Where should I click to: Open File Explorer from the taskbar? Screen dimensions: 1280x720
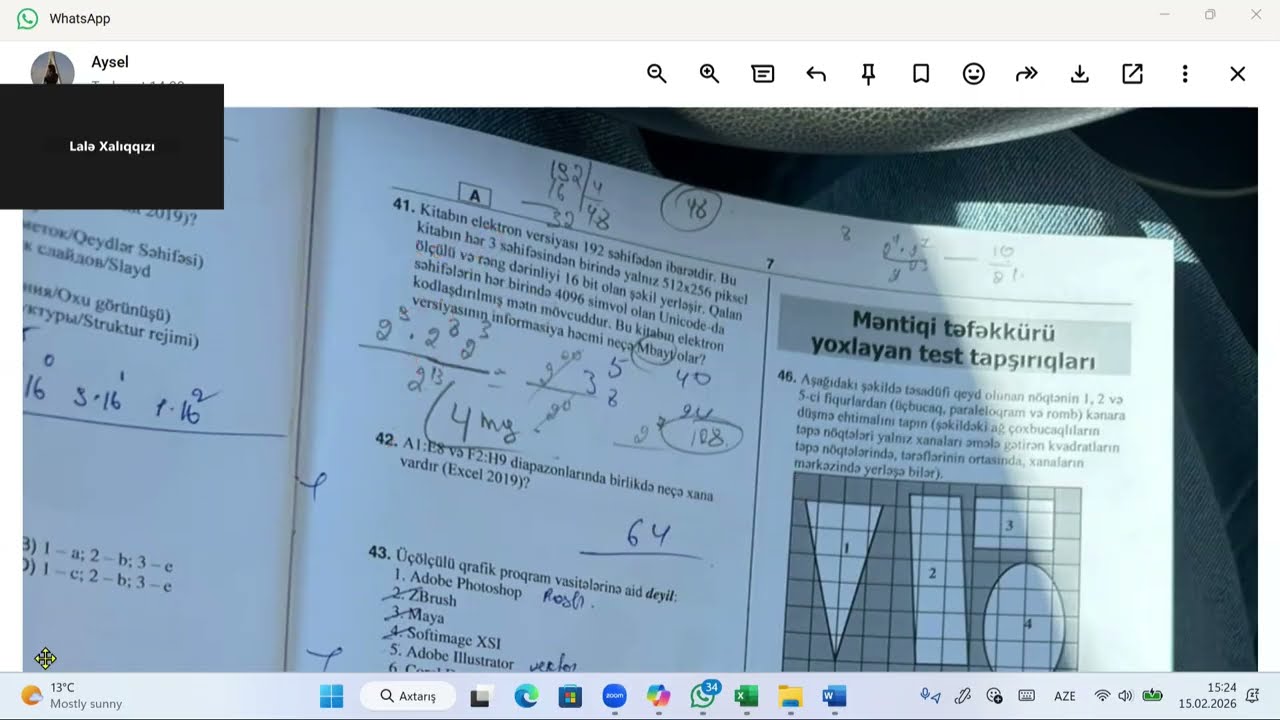[x=790, y=696]
